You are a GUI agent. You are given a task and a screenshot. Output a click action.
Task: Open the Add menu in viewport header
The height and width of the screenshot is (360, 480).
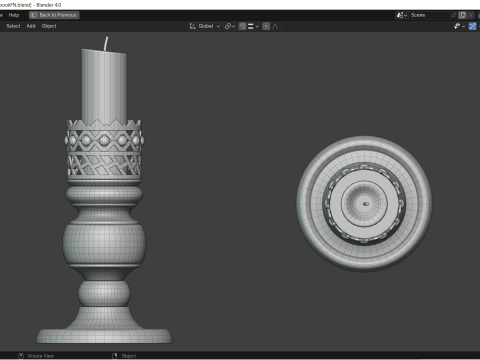point(31,26)
